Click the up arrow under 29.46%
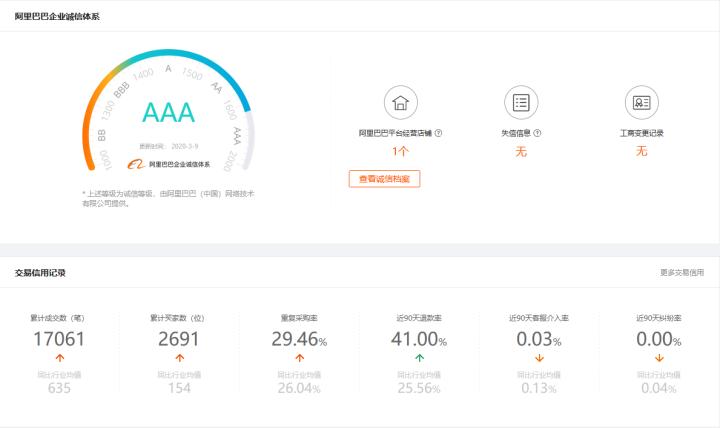 point(299,358)
